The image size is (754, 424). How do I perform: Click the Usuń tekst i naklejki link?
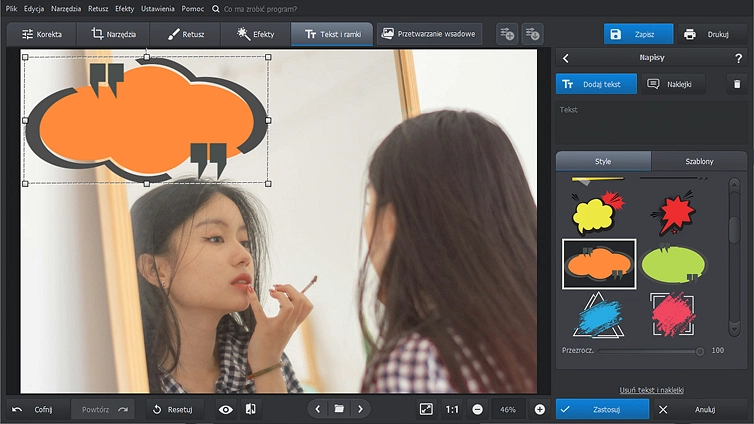click(x=651, y=390)
